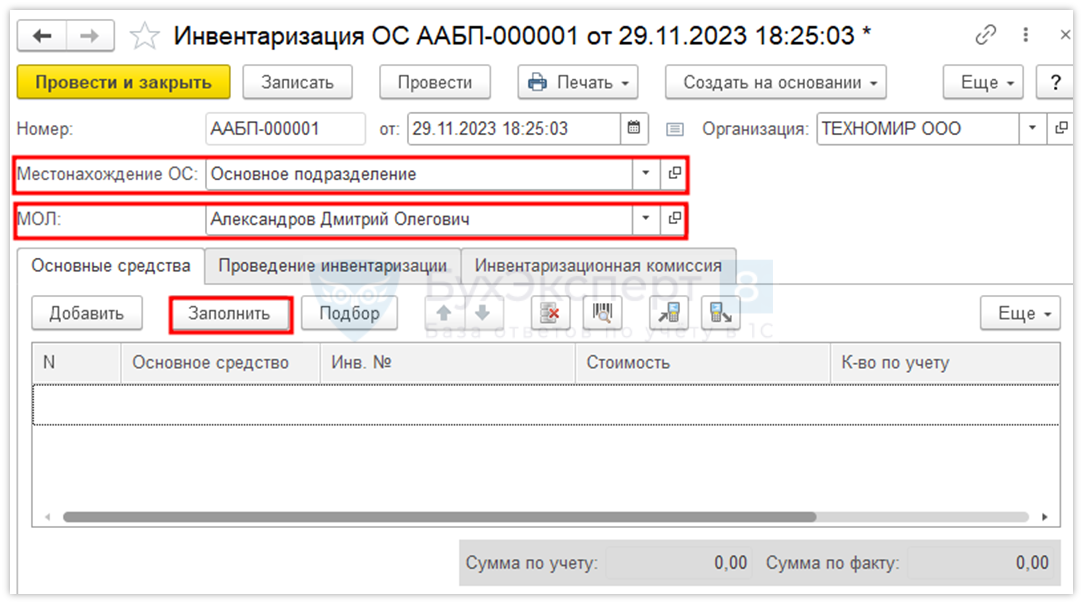Click the Подбор button
This screenshot has width=1083, height=604.
pyautogui.click(x=349, y=313)
